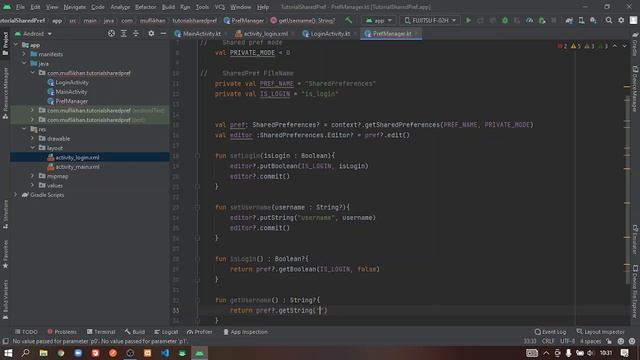The height and width of the screenshot is (360, 640).
Task: Open Visual Studio Code from the taskbar
Action: pyautogui.click(x=165, y=353)
